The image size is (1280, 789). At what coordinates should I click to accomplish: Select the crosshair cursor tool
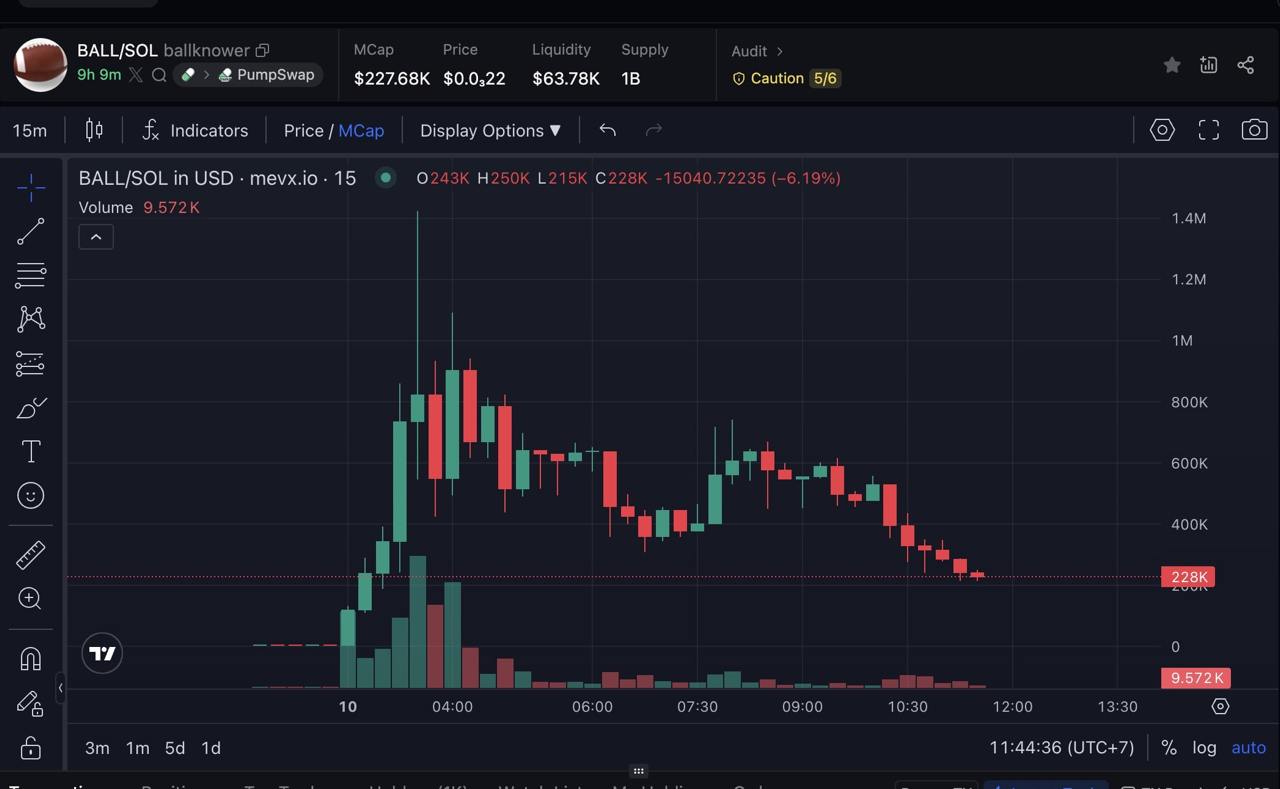tap(31, 187)
